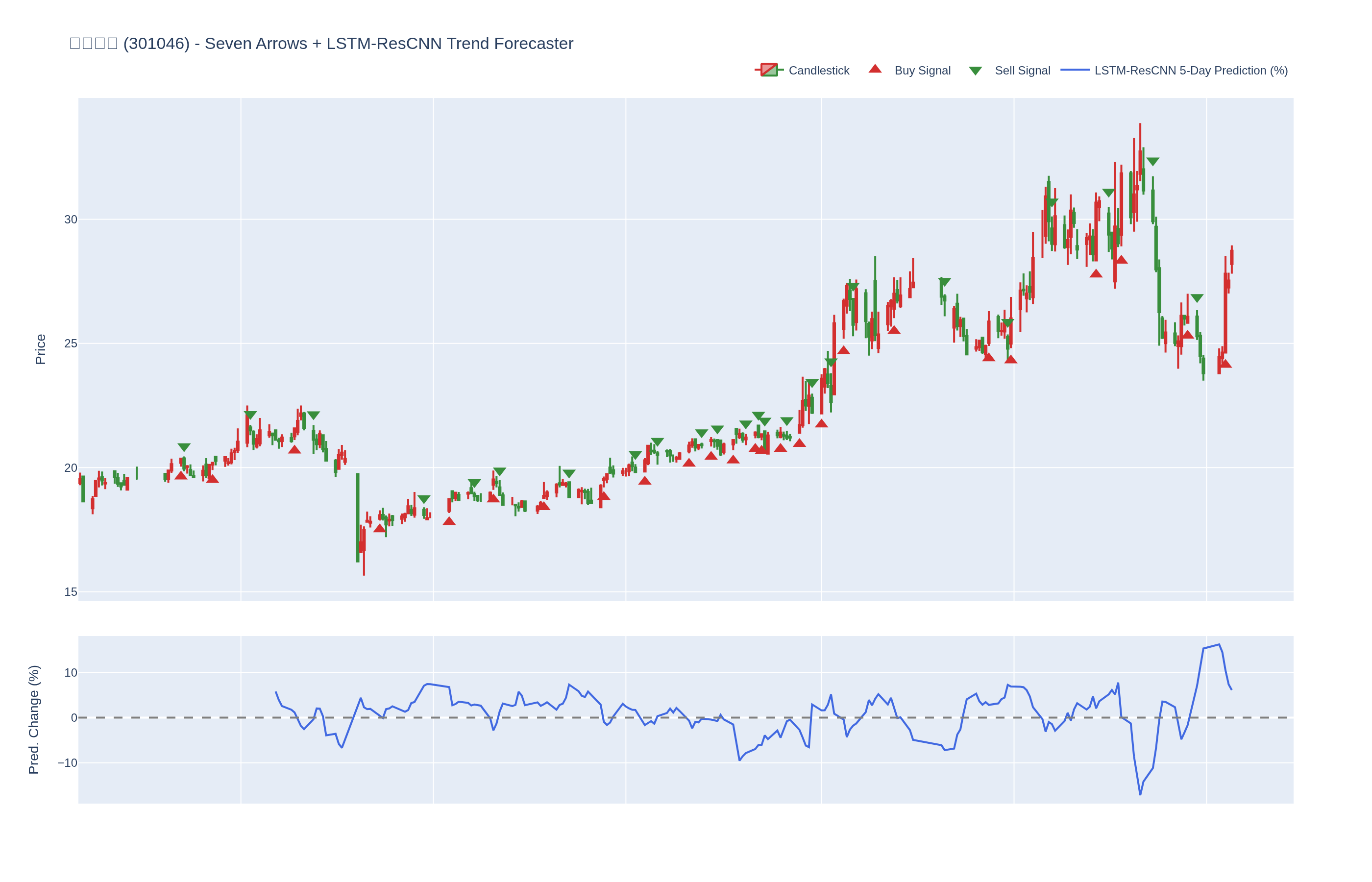Toggle the Sell Signal legend text
The height and width of the screenshot is (882, 1372).
[x=1022, y=71]
